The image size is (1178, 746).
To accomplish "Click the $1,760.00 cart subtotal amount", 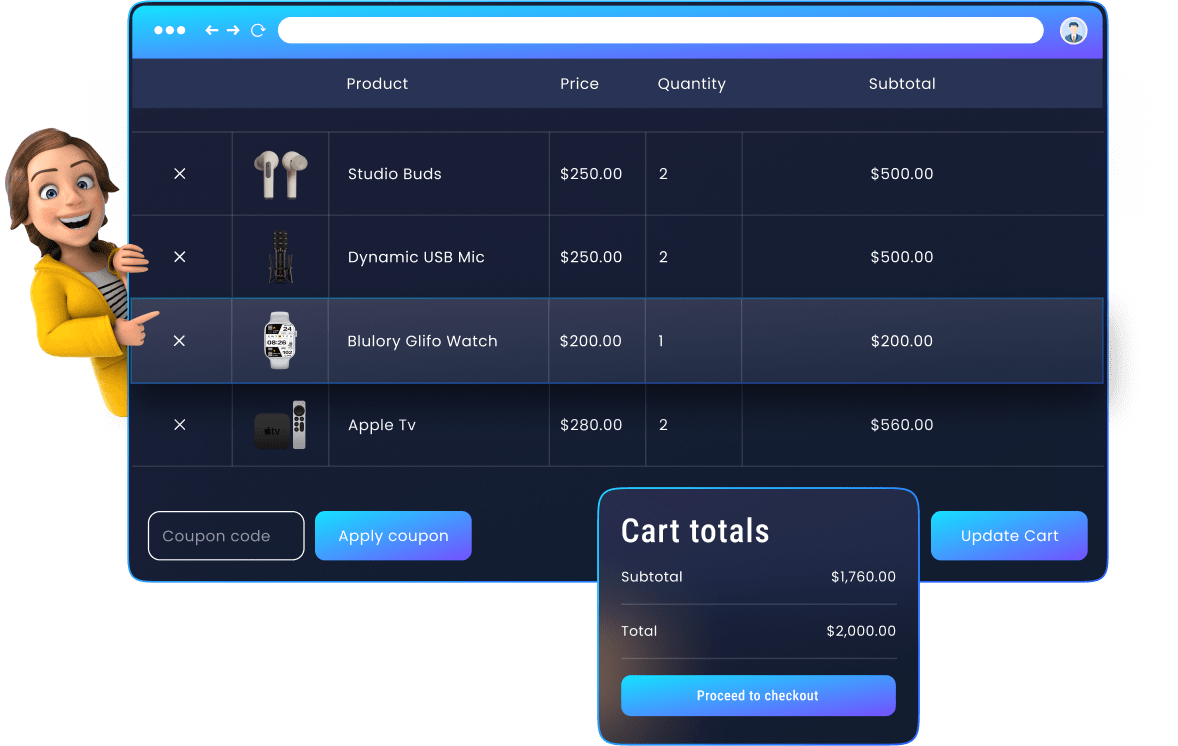I will 863,577.
